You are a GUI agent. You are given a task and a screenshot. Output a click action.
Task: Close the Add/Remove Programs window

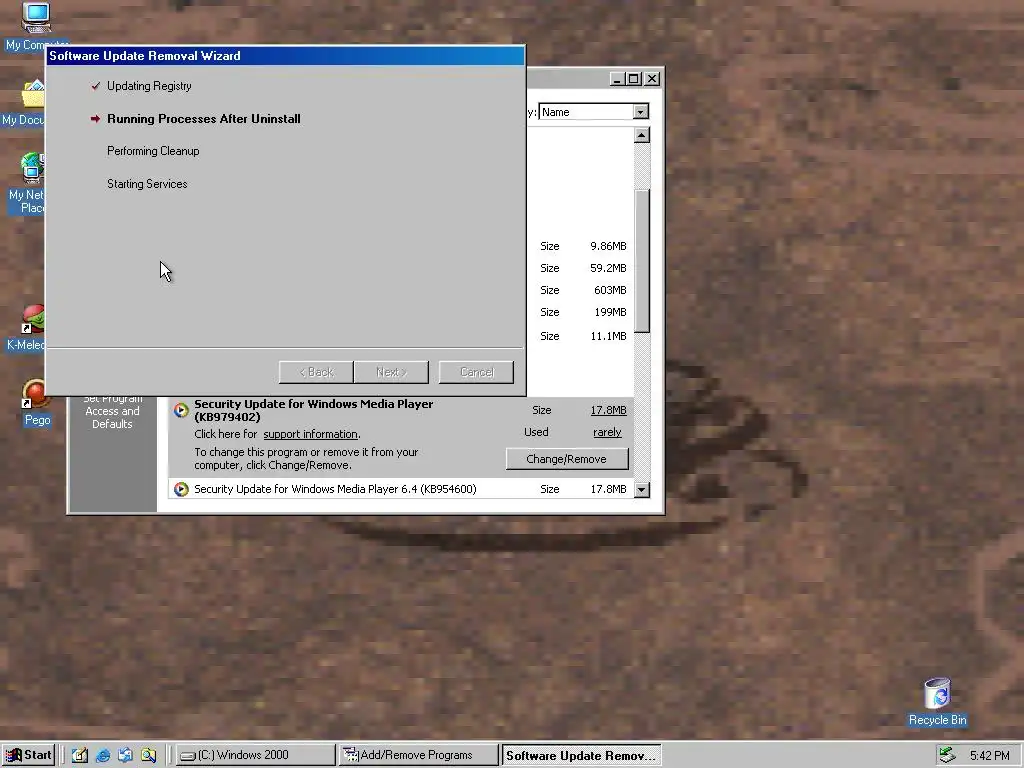[652, 79]
